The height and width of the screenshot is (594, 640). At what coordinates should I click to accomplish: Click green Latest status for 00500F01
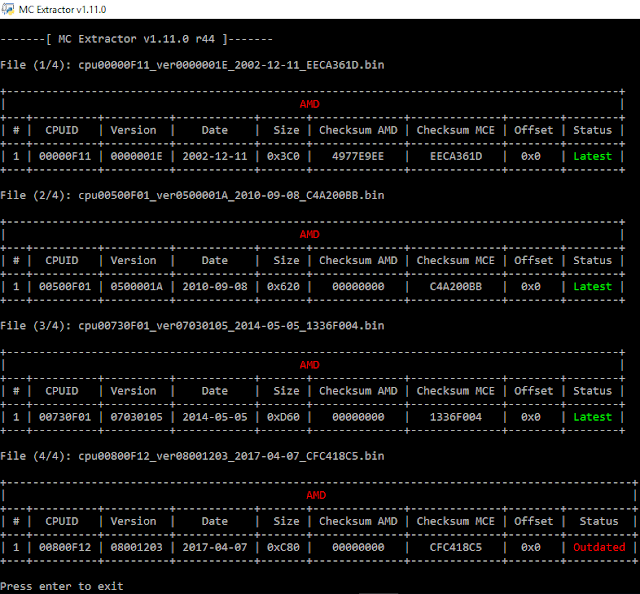pos(593,287)
